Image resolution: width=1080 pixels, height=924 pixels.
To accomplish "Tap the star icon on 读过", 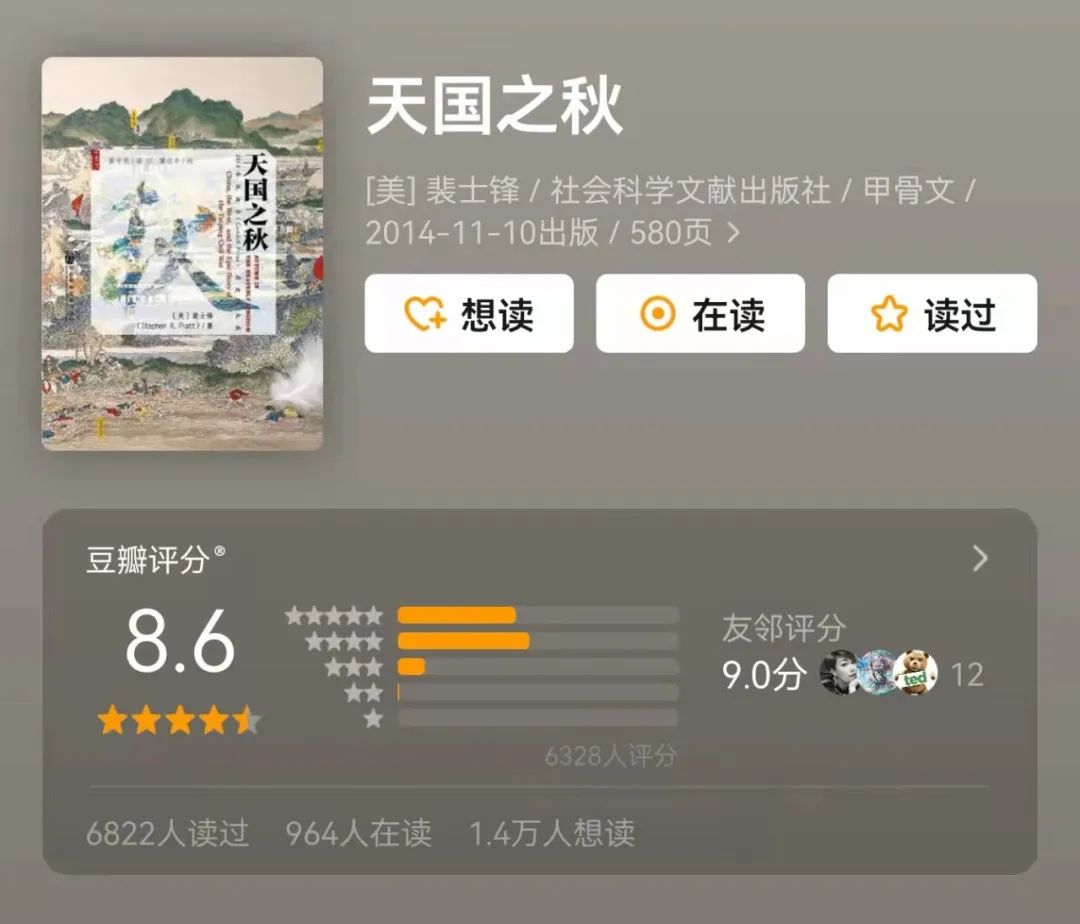I will (x=889, y=314).
